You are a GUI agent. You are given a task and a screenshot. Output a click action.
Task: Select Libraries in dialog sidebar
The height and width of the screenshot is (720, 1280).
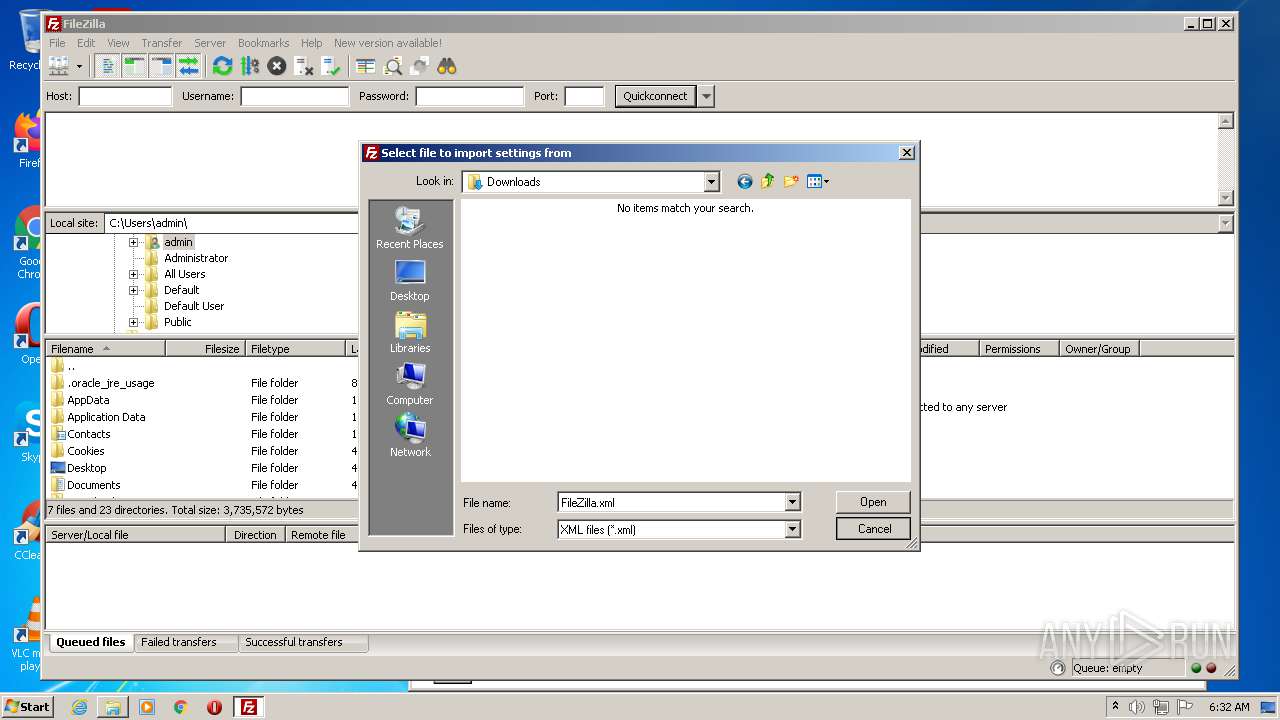[410, 332]
